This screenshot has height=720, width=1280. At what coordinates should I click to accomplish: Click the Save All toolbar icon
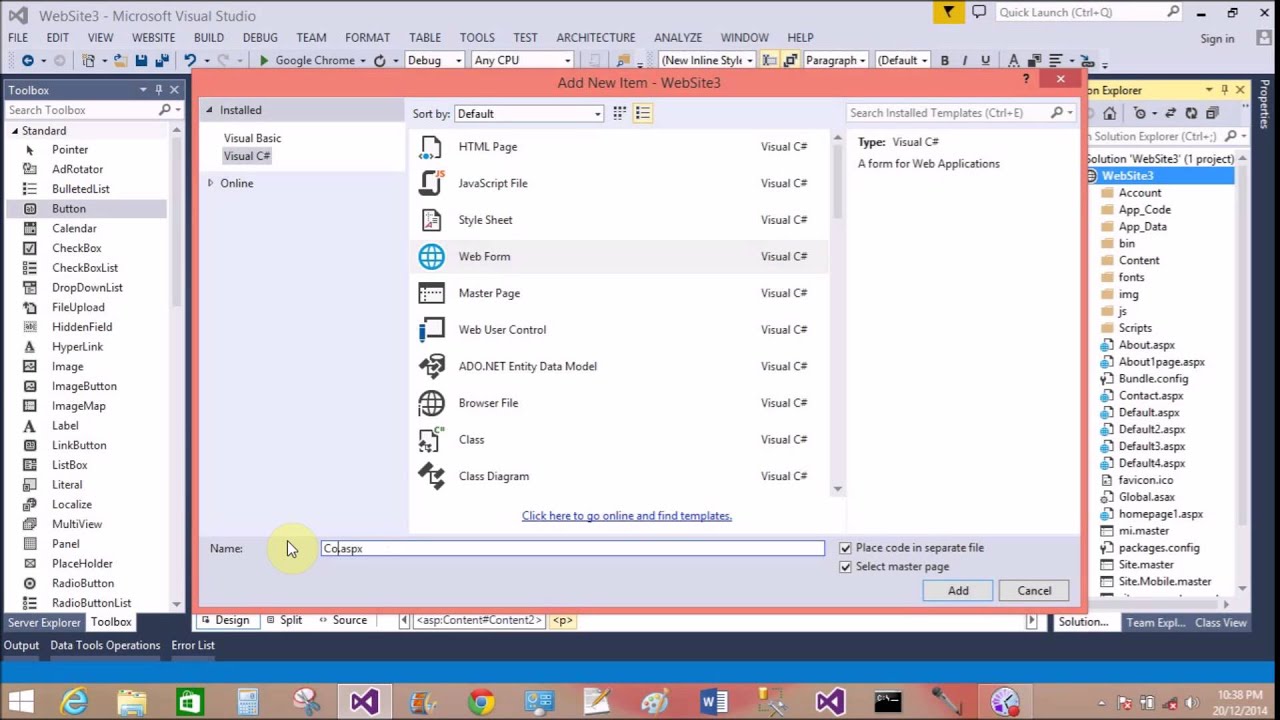161,60
